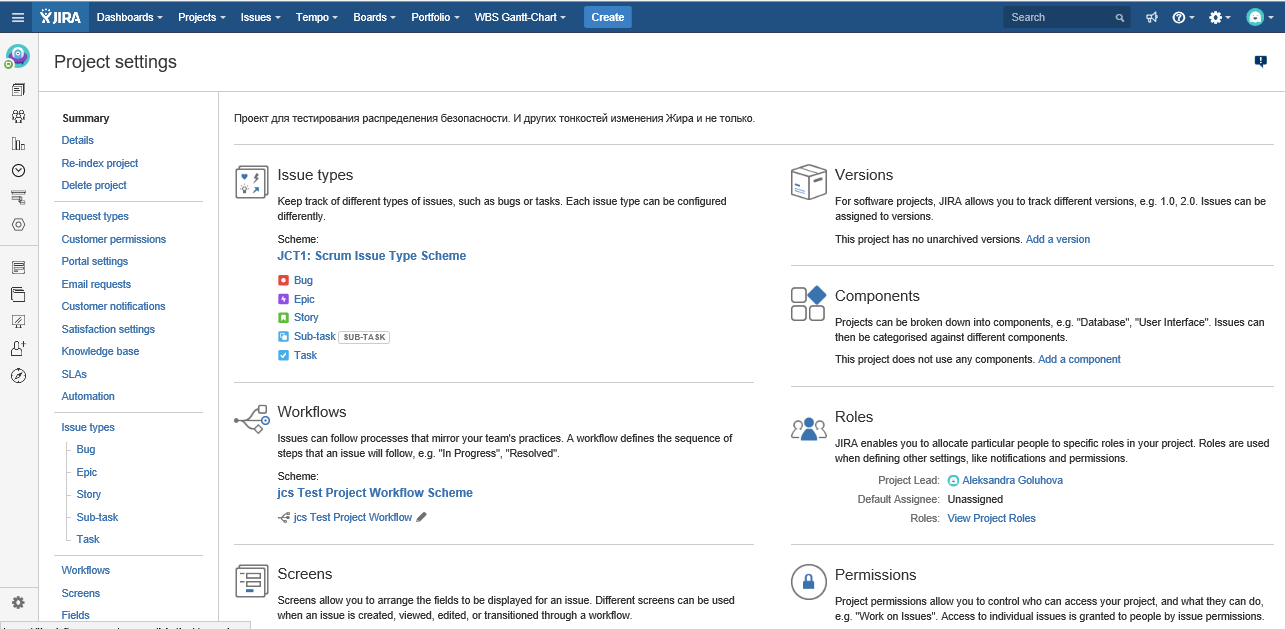Click the feedback icon beside Project settings

tap(1261, 62)
